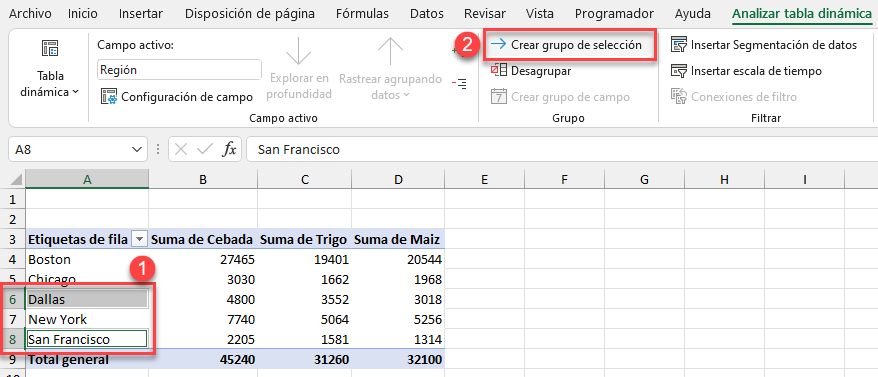Screen dimensions: 878x377
Task: Select column I header
Action: (x=805, y=179)
